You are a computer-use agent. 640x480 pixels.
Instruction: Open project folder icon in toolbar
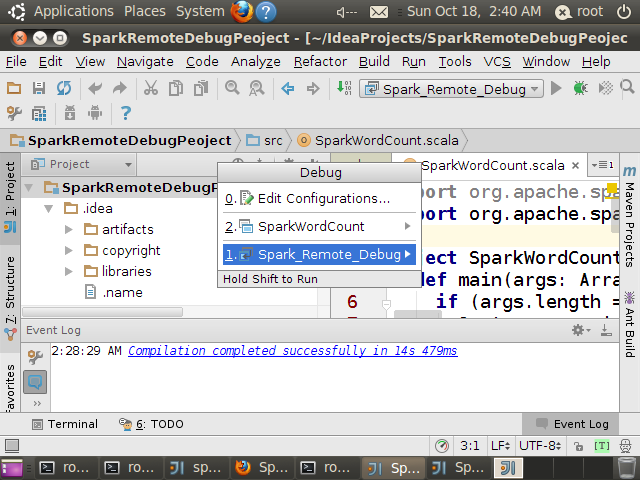click(x=14, y=88)
